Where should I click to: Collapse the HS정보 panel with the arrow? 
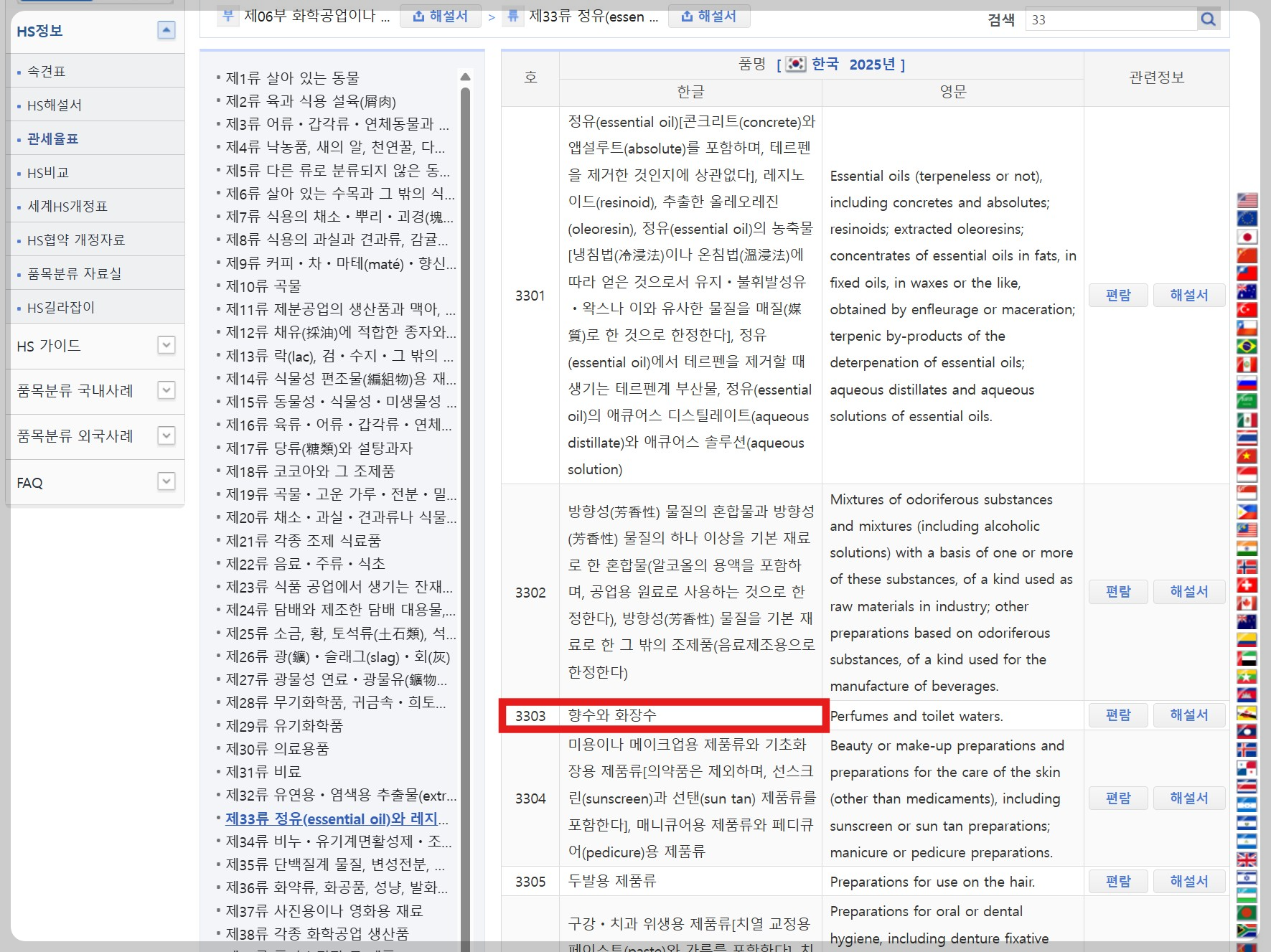pyautogui.click(x=167, y=30)
